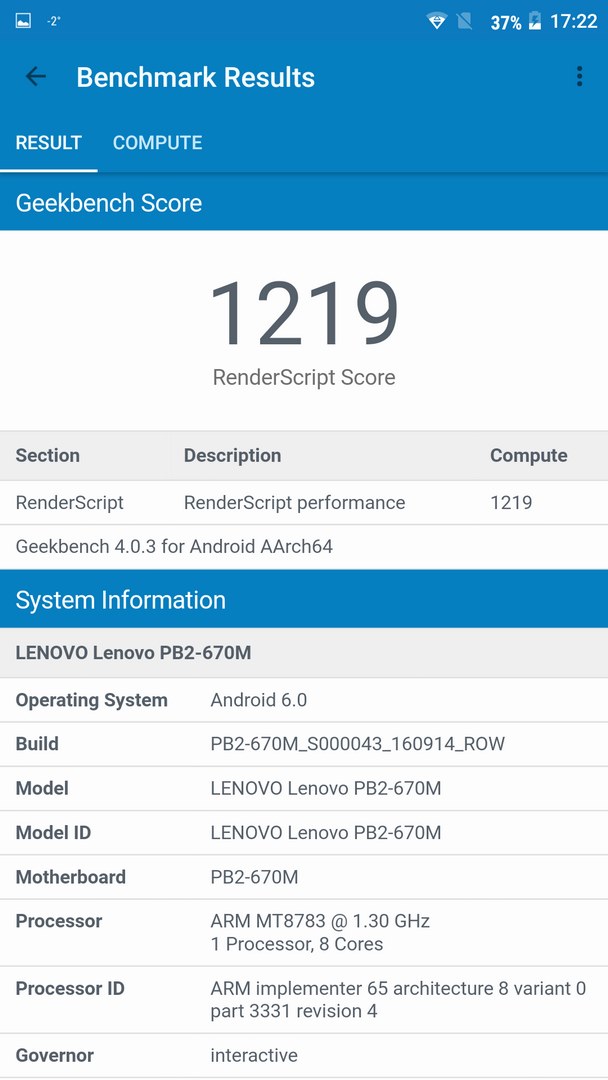Tap the Governor label
Image resolution: width=608 pixels, height=1080 pixels.
pos(54,1055)
